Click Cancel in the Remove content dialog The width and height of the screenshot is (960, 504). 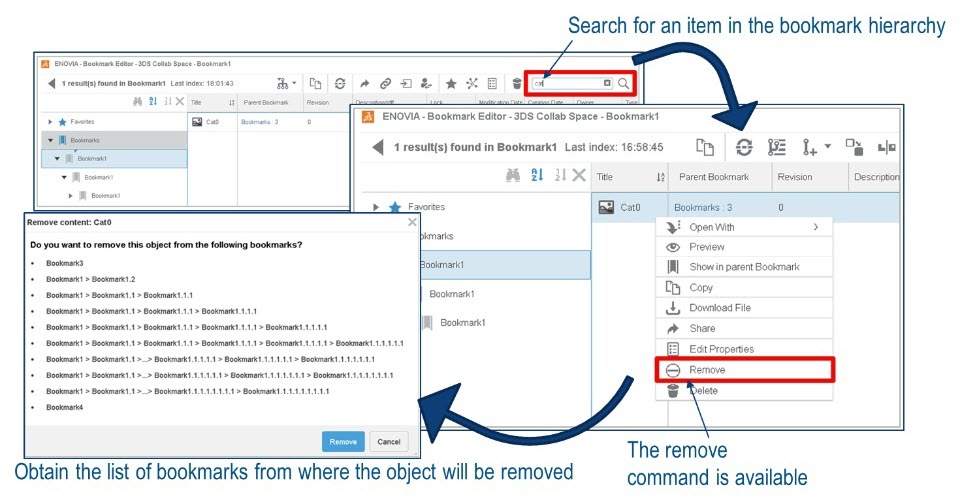tap(389, 442)
